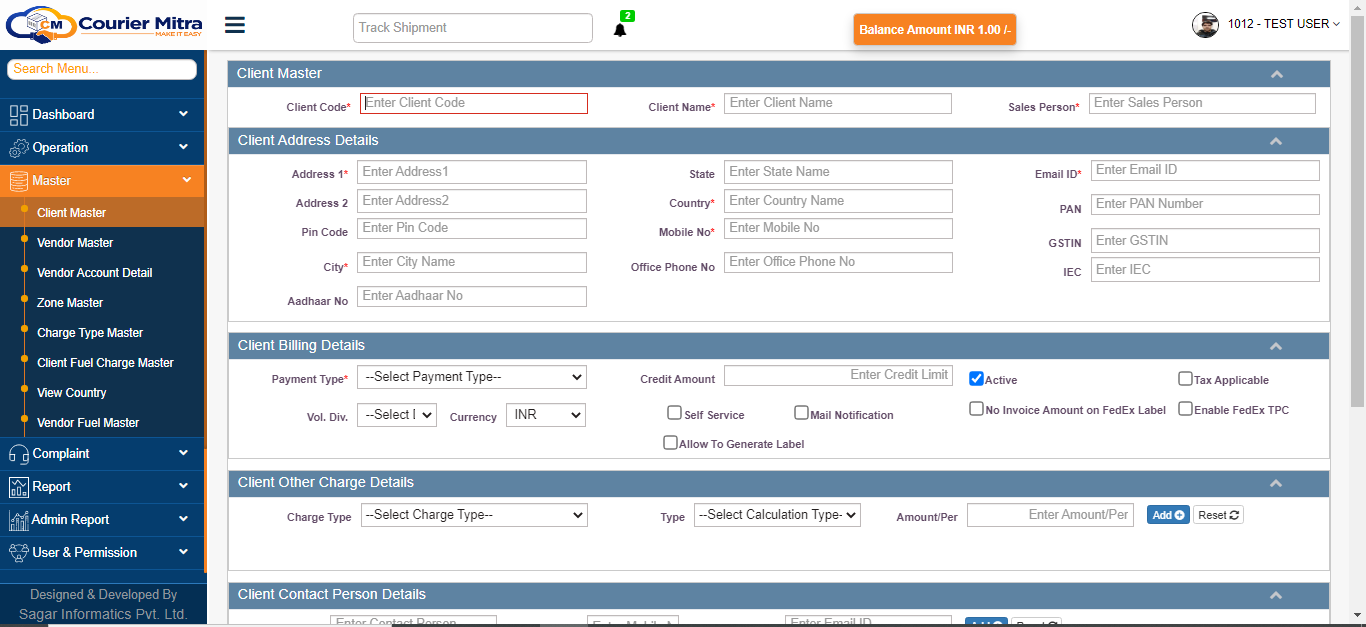Select the Dashboard icon in the sidebar

[18, 114]
